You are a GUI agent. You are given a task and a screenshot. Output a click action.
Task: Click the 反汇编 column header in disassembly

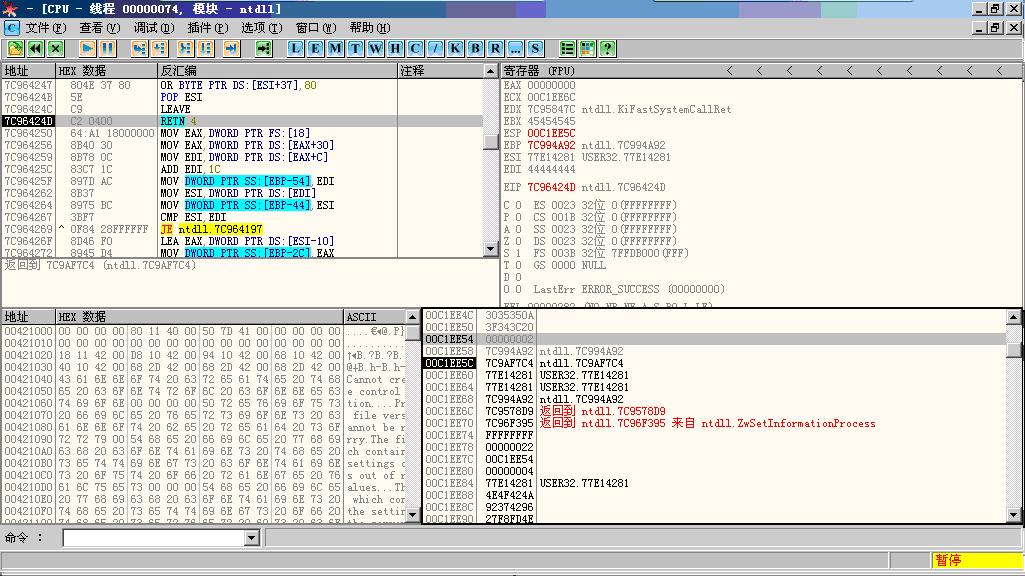[277, 71]
